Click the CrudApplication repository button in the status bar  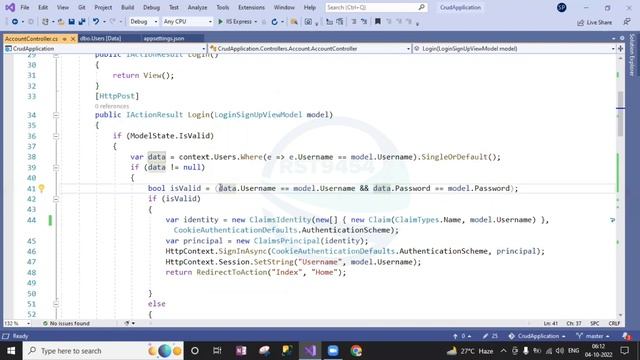pyautogui.click(x=537, y=336)
